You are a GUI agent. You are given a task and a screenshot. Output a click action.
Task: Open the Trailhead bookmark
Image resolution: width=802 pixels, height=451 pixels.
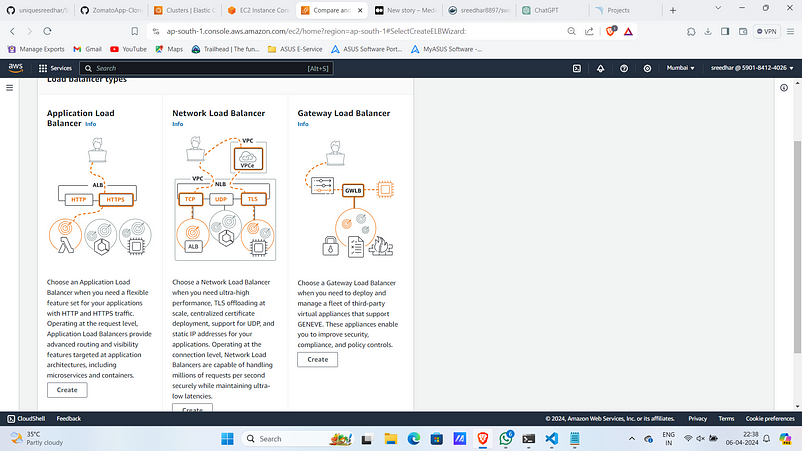coord(226,49)
